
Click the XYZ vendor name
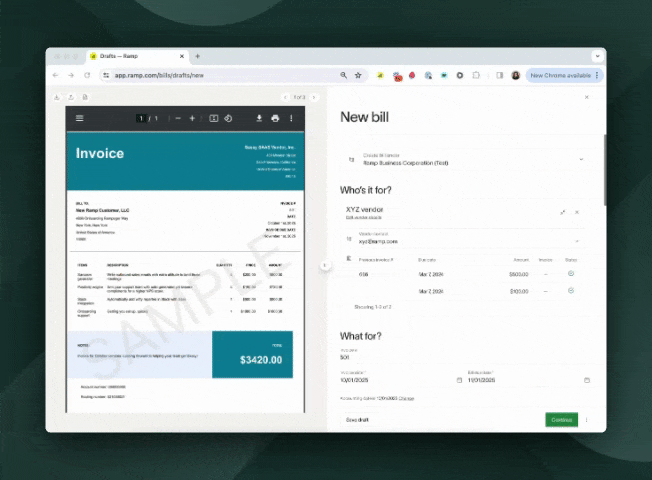(x=364, y=210)
